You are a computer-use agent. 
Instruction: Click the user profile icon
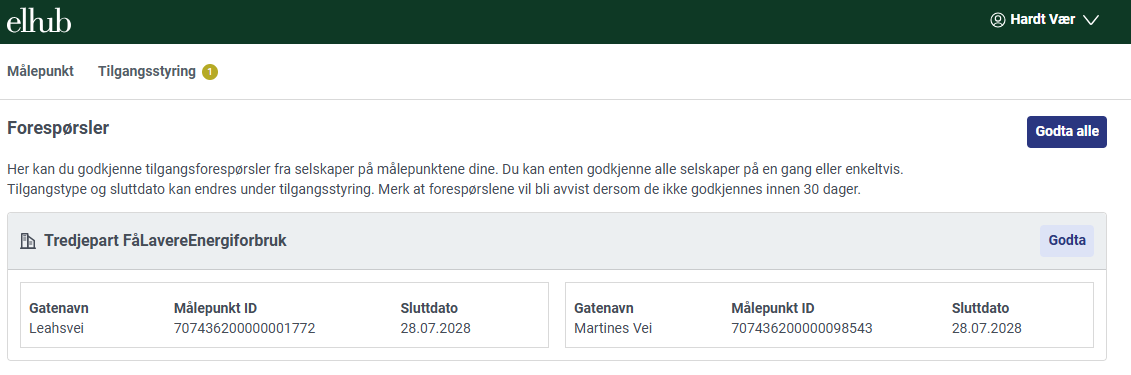pyautogui.click(x=998, y=19)
